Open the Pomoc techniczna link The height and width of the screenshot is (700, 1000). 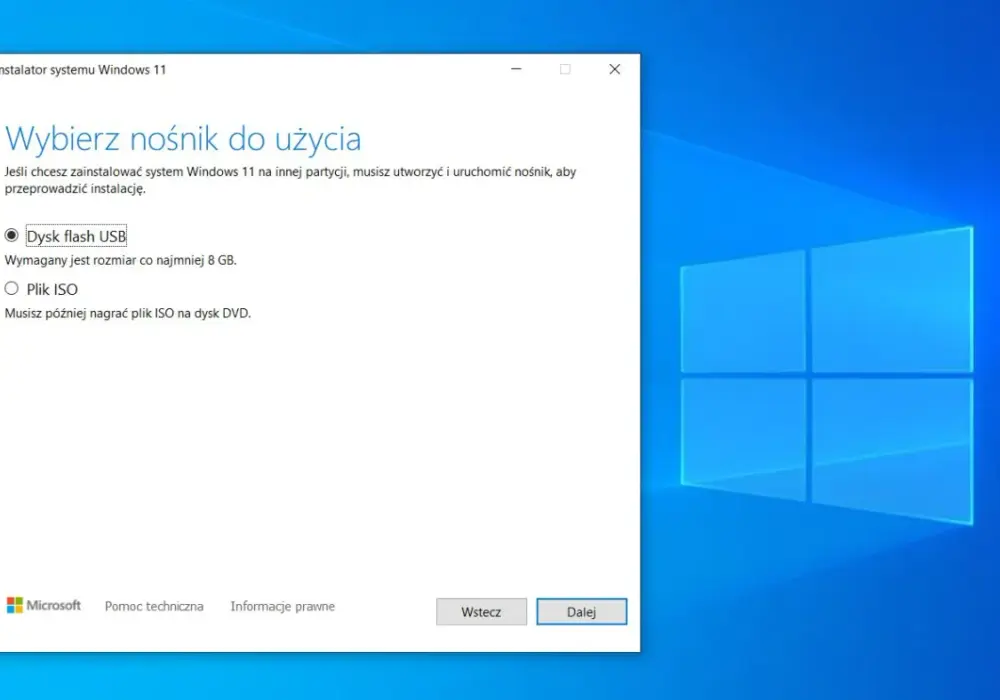(154, 606)
